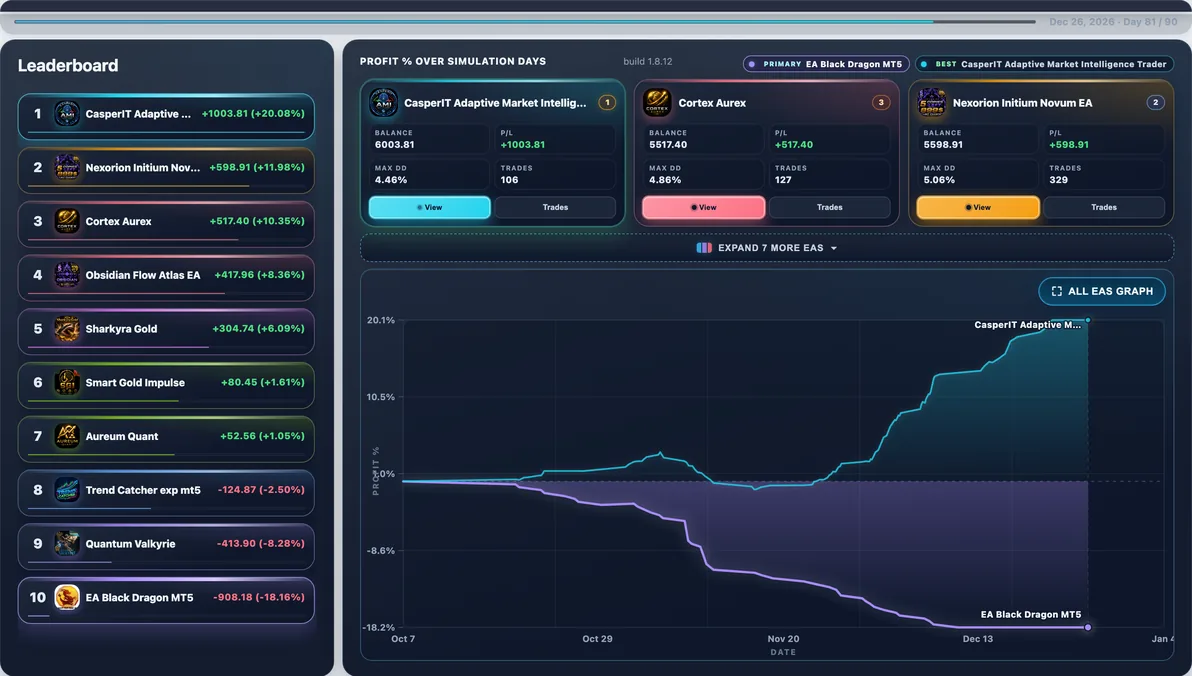Screen dimensions: 1192x676
Task: Click the 4.46% max DD value
Action: click(x=391, y=180)
